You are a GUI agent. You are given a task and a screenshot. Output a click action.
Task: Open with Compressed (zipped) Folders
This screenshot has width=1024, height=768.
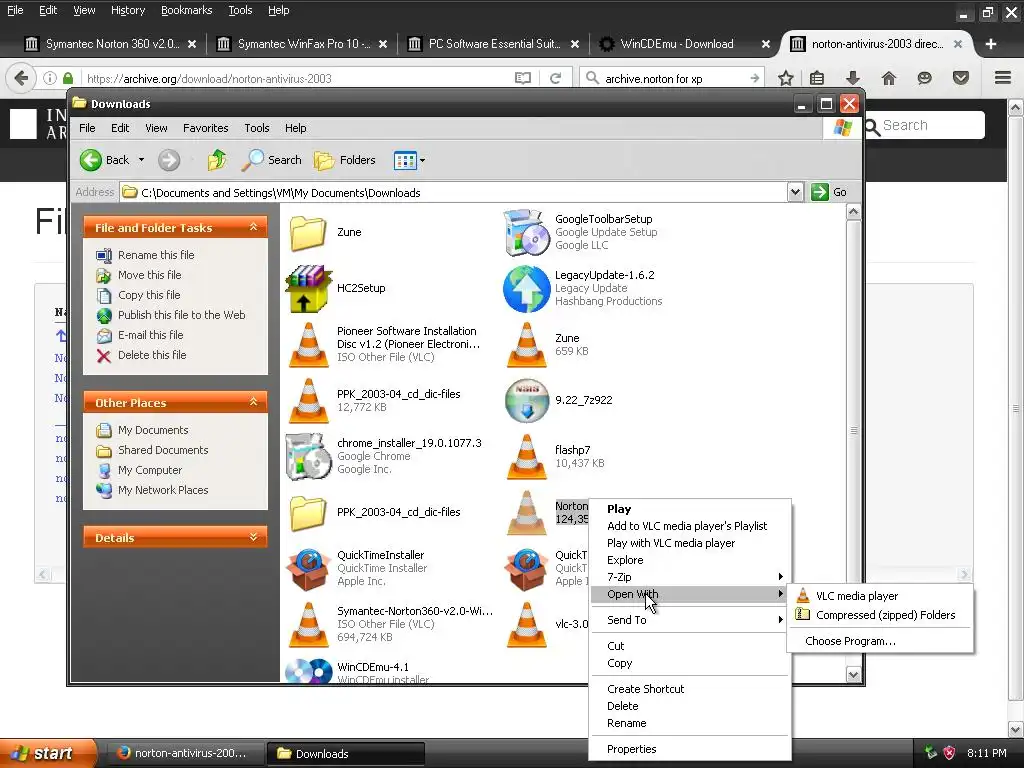(880, 615)
